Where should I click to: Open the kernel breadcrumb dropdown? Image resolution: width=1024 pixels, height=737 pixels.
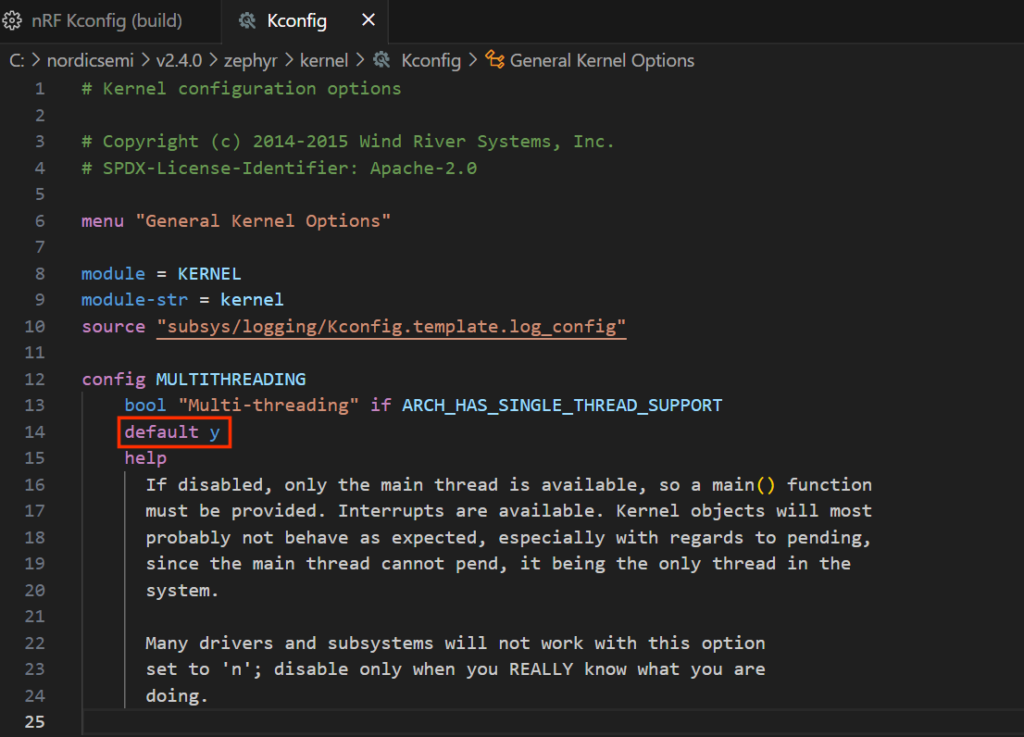click(324, 60)
